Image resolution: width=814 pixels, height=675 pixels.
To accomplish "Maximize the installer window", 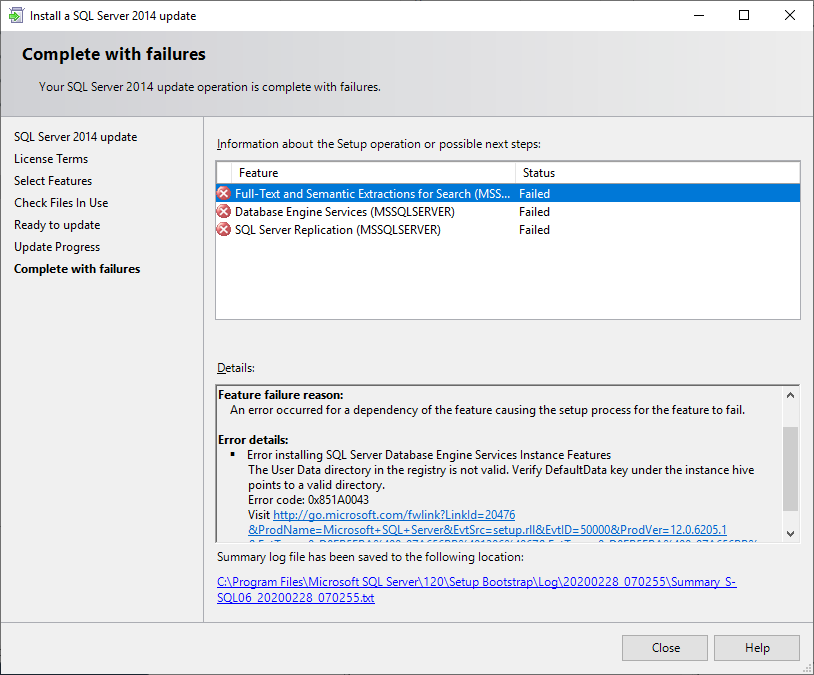I will [744, 16].
